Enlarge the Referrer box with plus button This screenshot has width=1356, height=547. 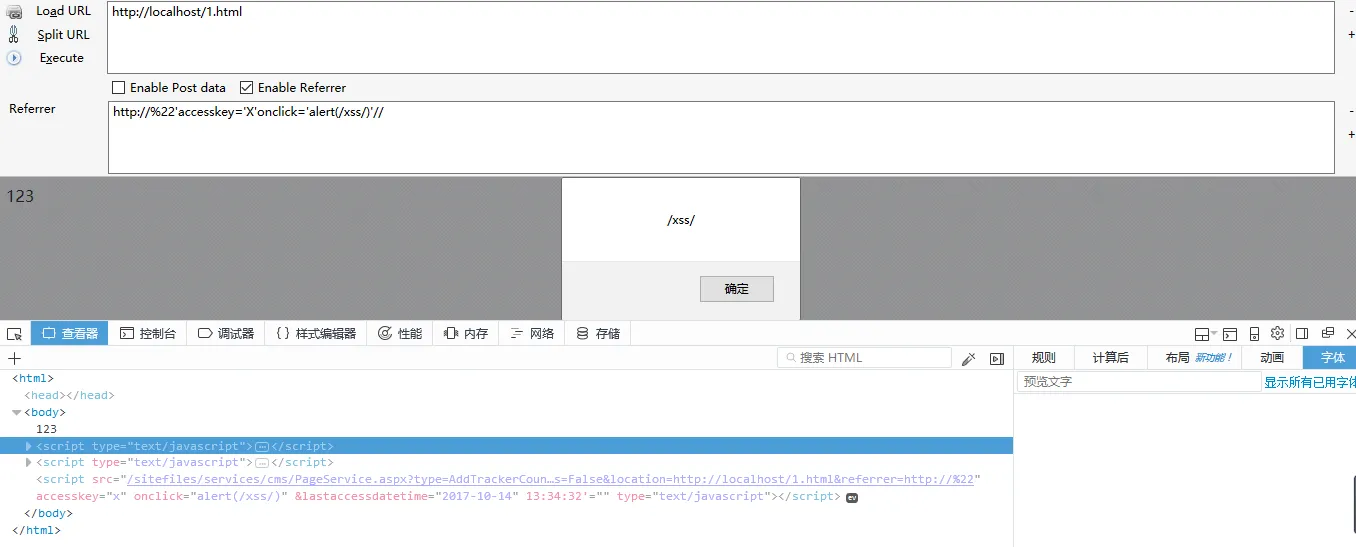pyautogui.click(x=1351, y=135)
